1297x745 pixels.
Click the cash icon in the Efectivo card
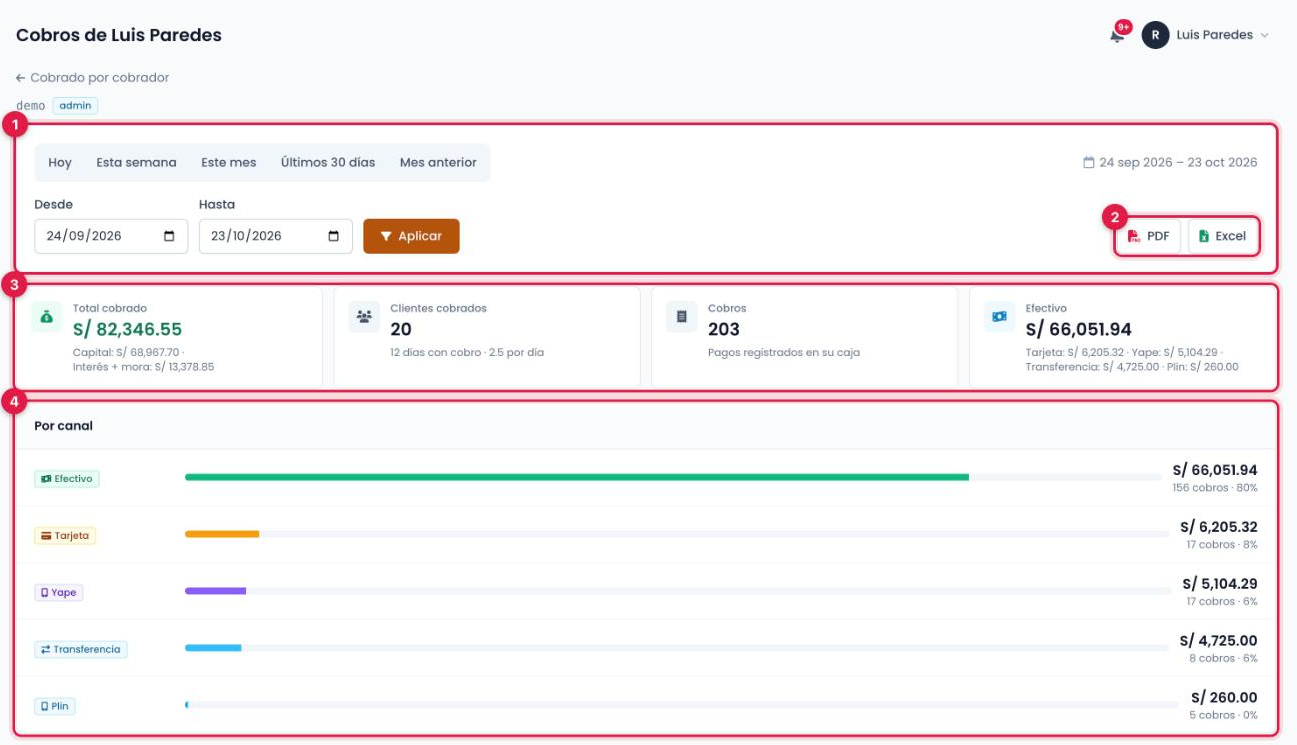click(999, 317)
